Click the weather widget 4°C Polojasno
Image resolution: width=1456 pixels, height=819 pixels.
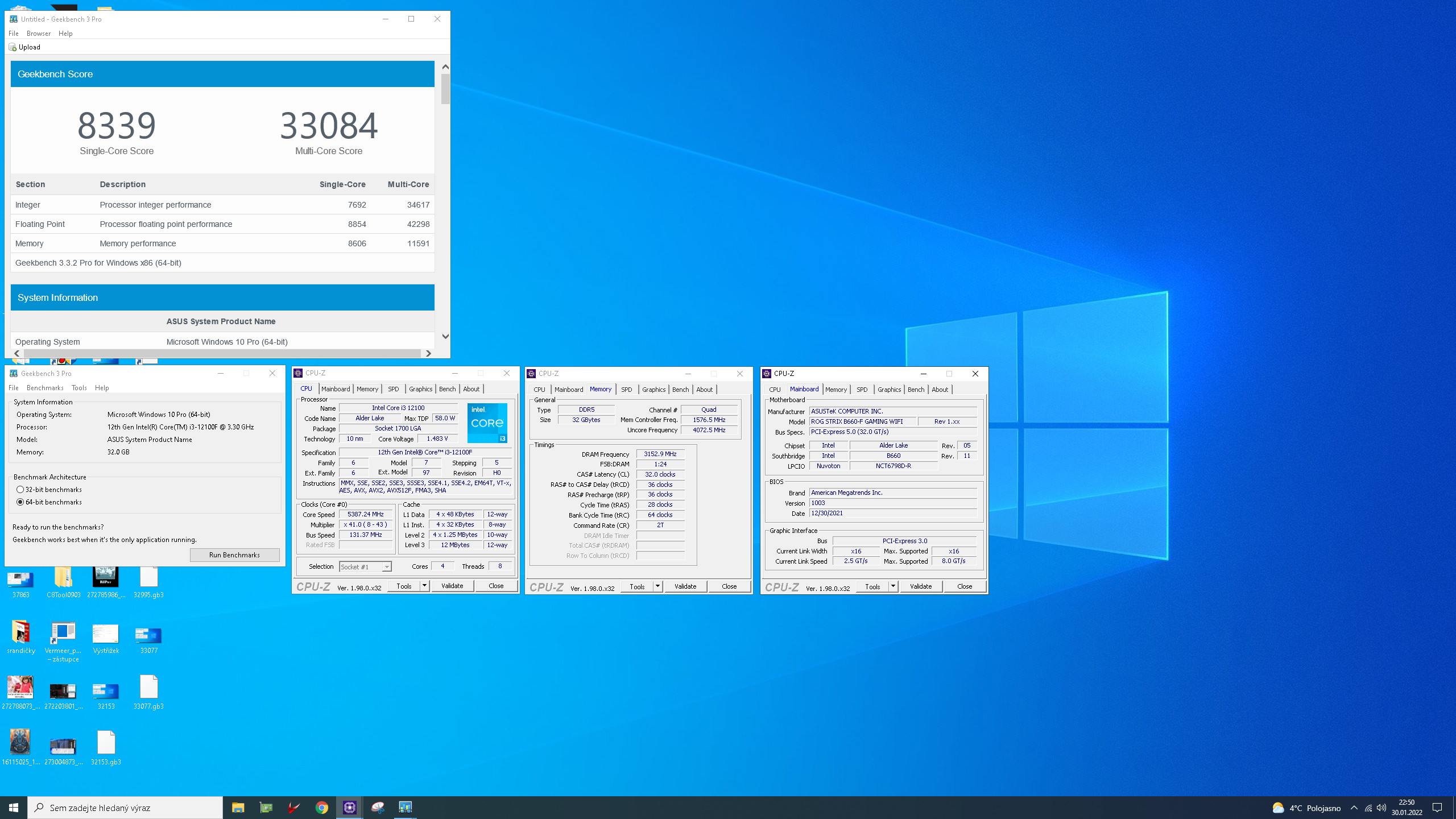click(1306, 808)
